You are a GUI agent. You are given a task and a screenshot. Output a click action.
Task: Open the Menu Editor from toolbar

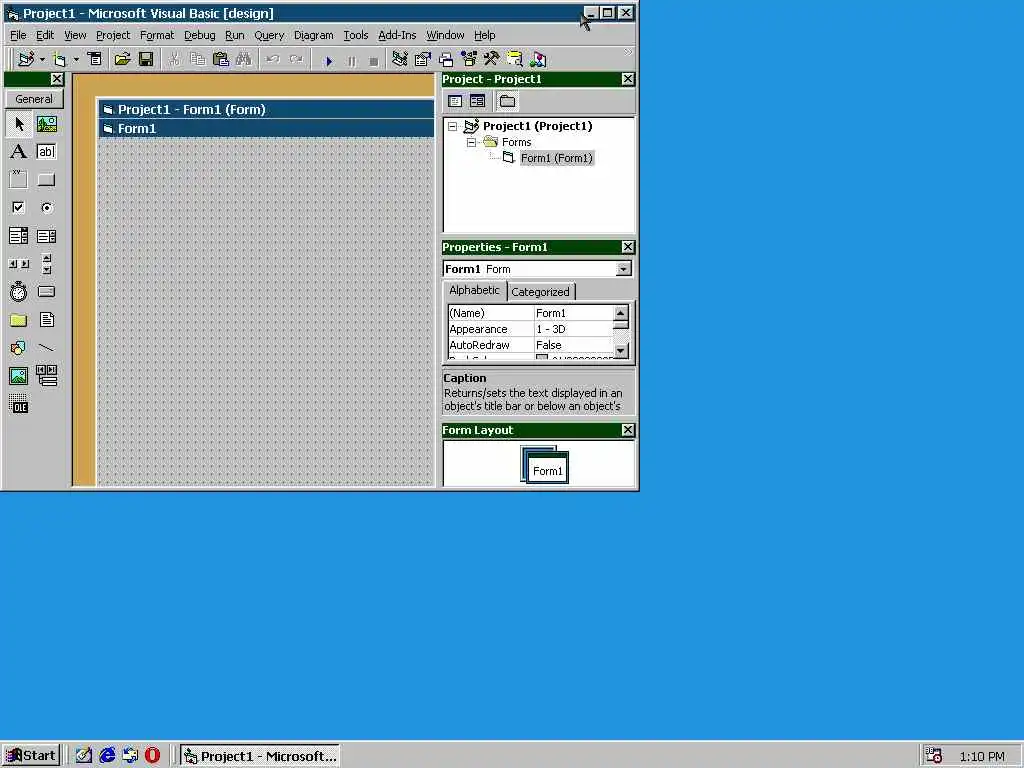click(x=95, y=59)
